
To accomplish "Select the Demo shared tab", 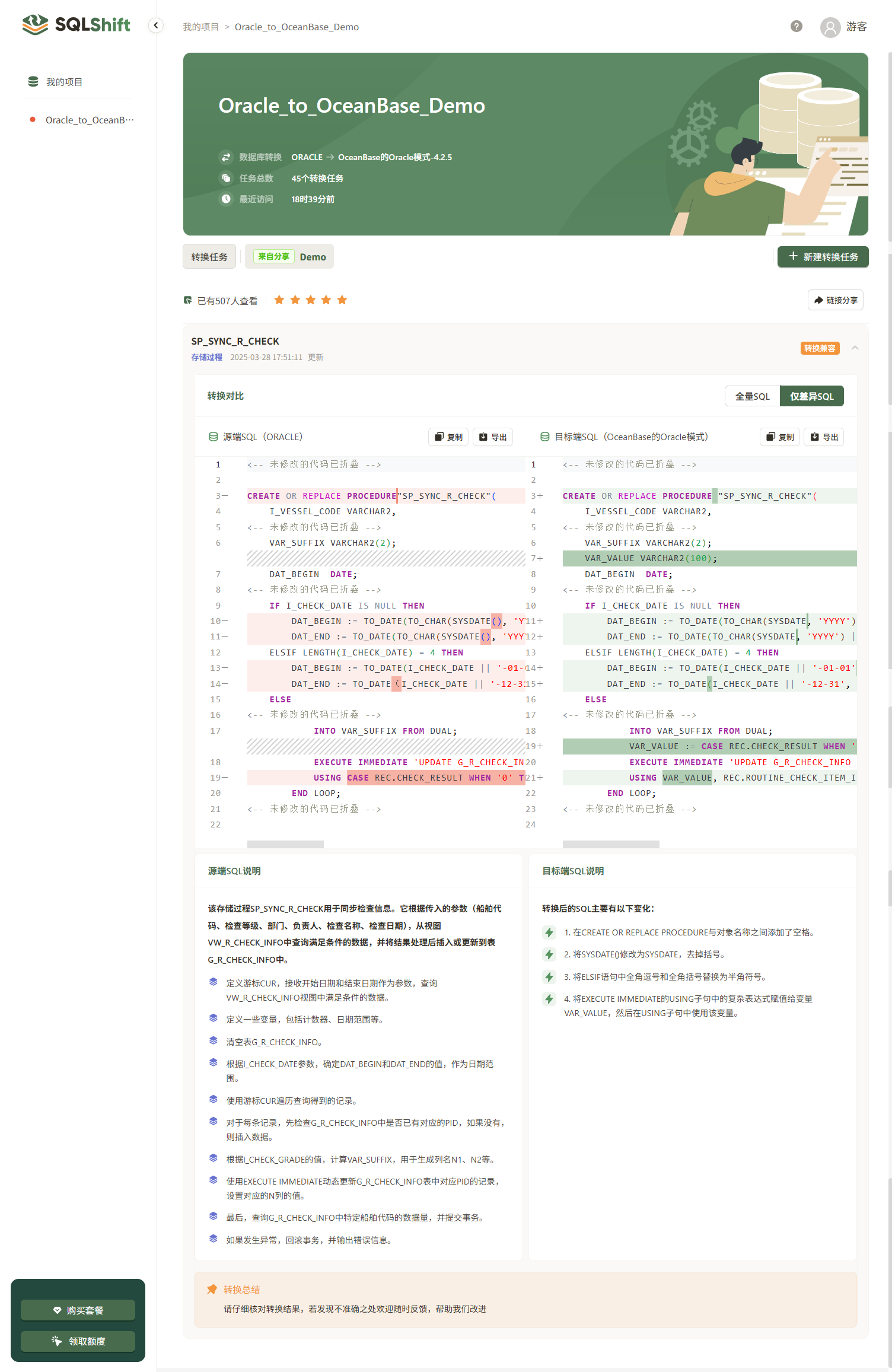I will click(x=289, y=257).
